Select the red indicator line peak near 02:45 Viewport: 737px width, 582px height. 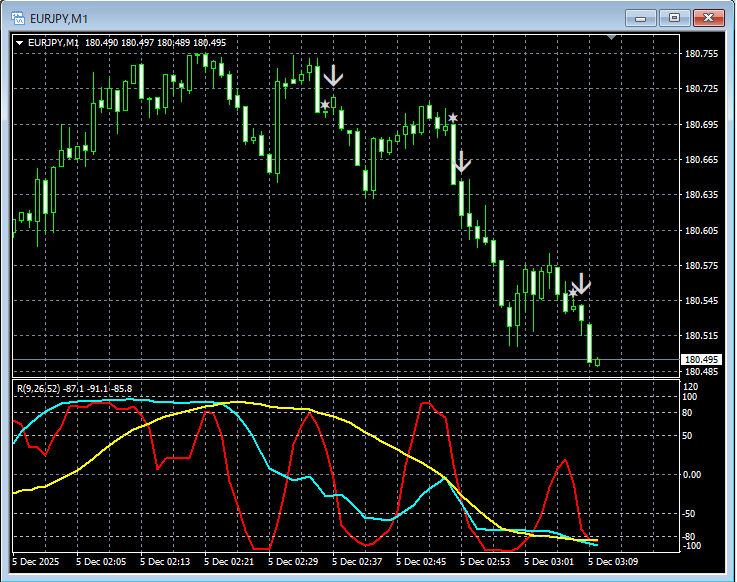point(427,403)
